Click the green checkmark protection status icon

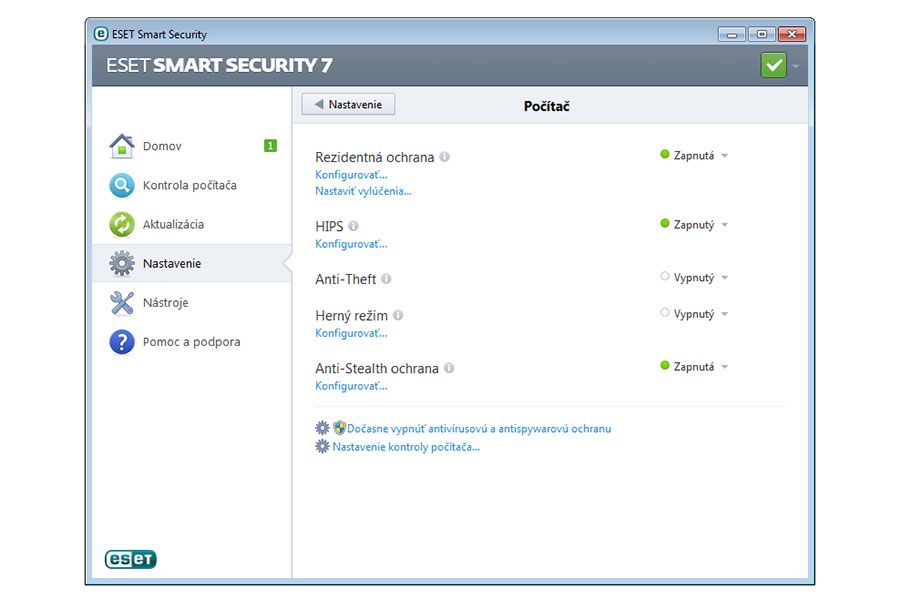point(773,65)
